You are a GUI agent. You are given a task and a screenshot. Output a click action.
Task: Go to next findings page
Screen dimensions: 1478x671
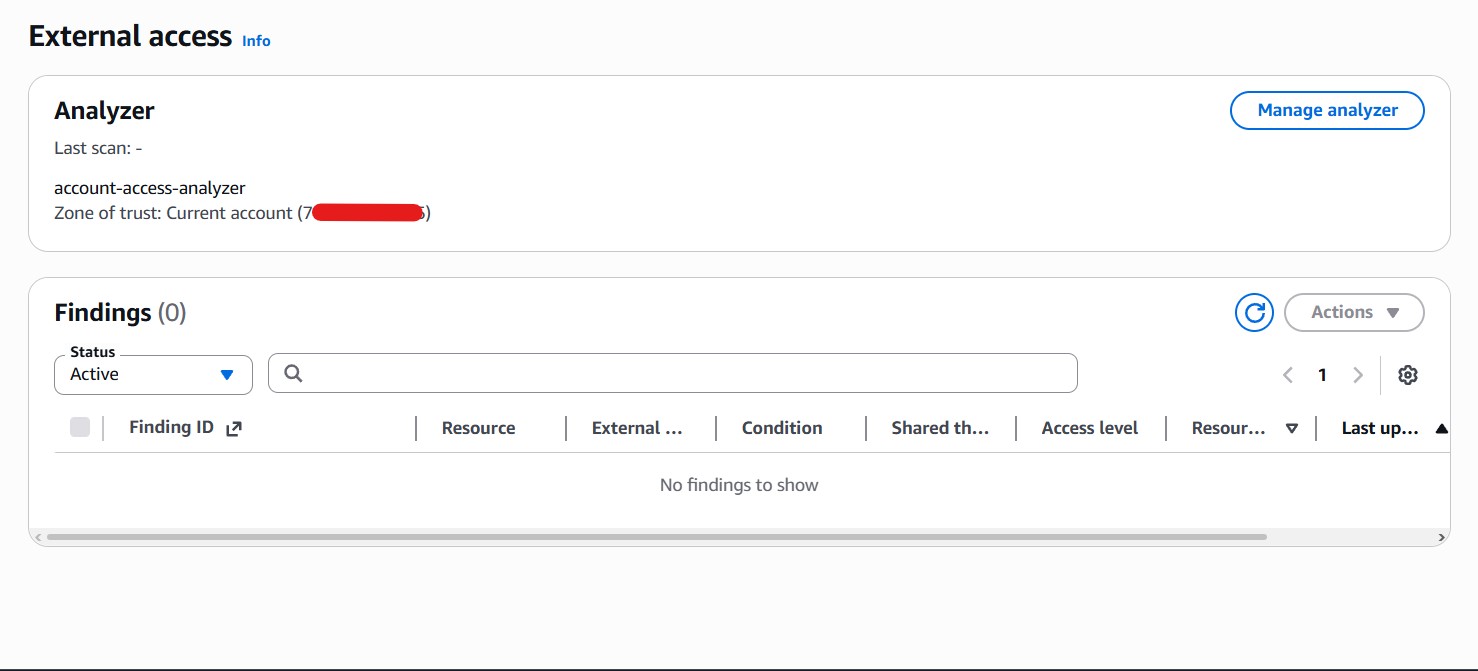(1357, 375)
